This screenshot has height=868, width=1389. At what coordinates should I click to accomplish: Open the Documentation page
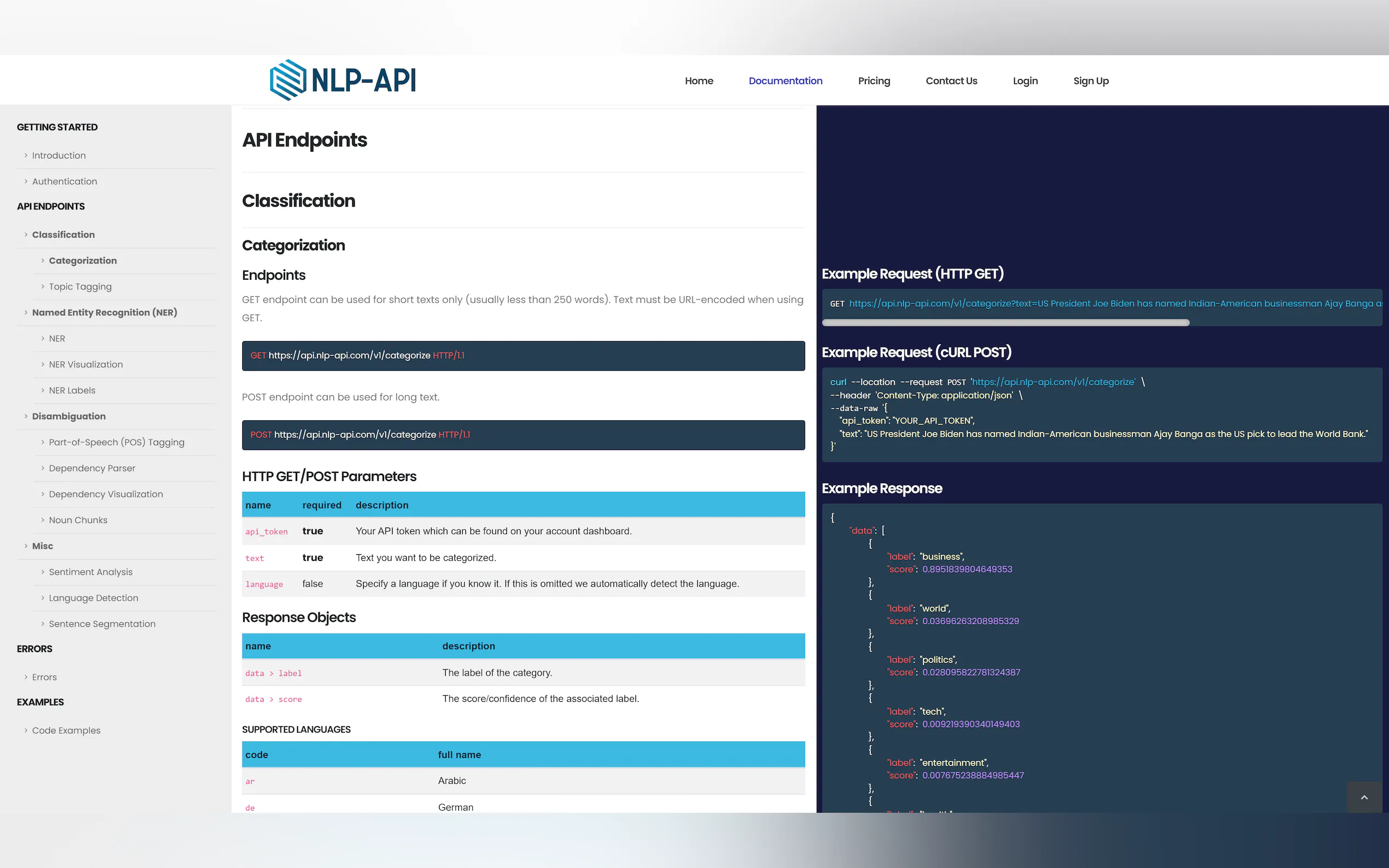click(x=785, y=80)
